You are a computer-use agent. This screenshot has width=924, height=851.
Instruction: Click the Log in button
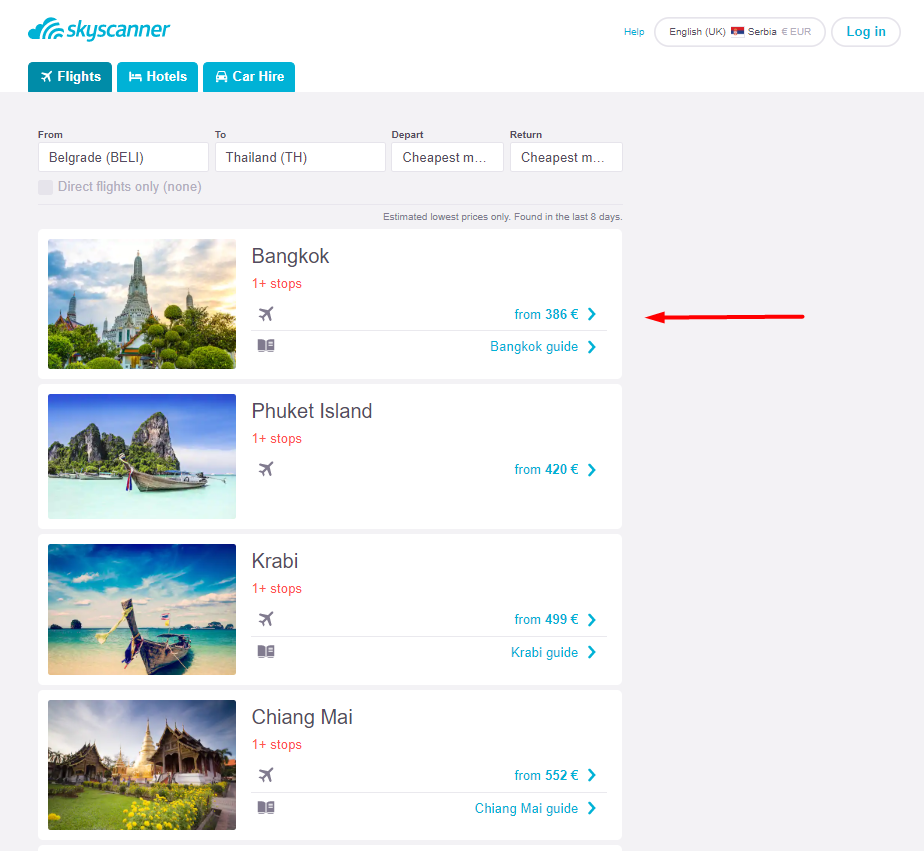point(866,32)
